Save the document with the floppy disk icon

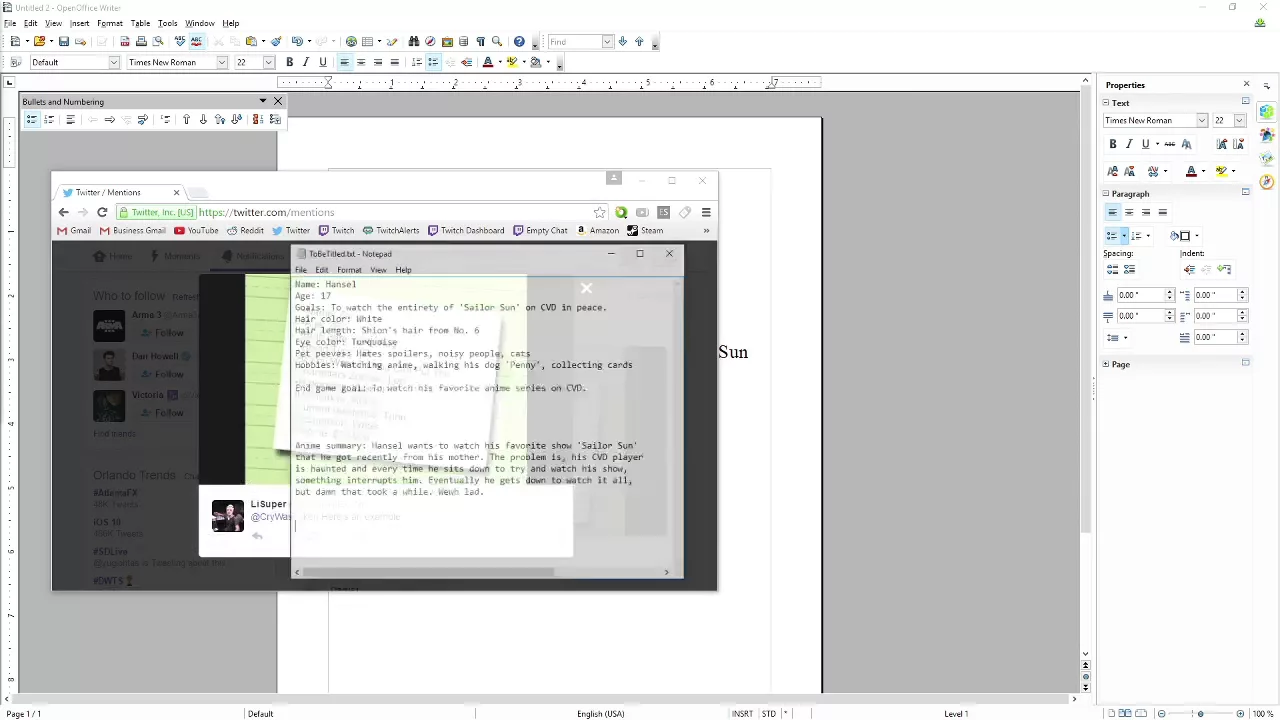64,42
